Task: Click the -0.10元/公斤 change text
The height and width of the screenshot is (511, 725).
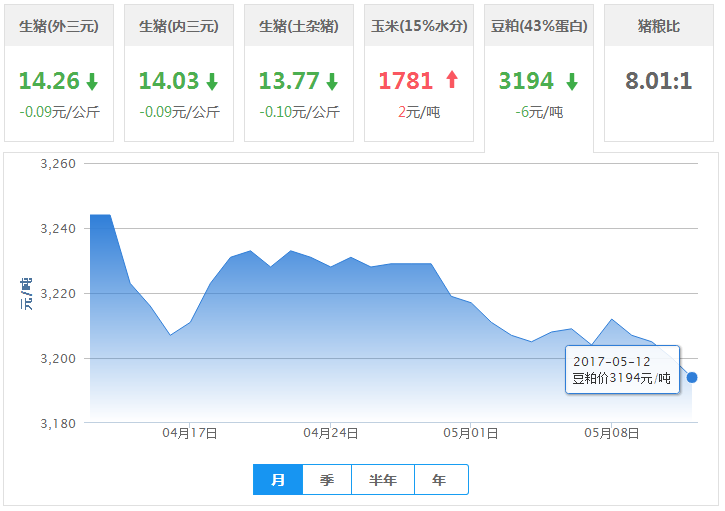Action: [299, 112]
